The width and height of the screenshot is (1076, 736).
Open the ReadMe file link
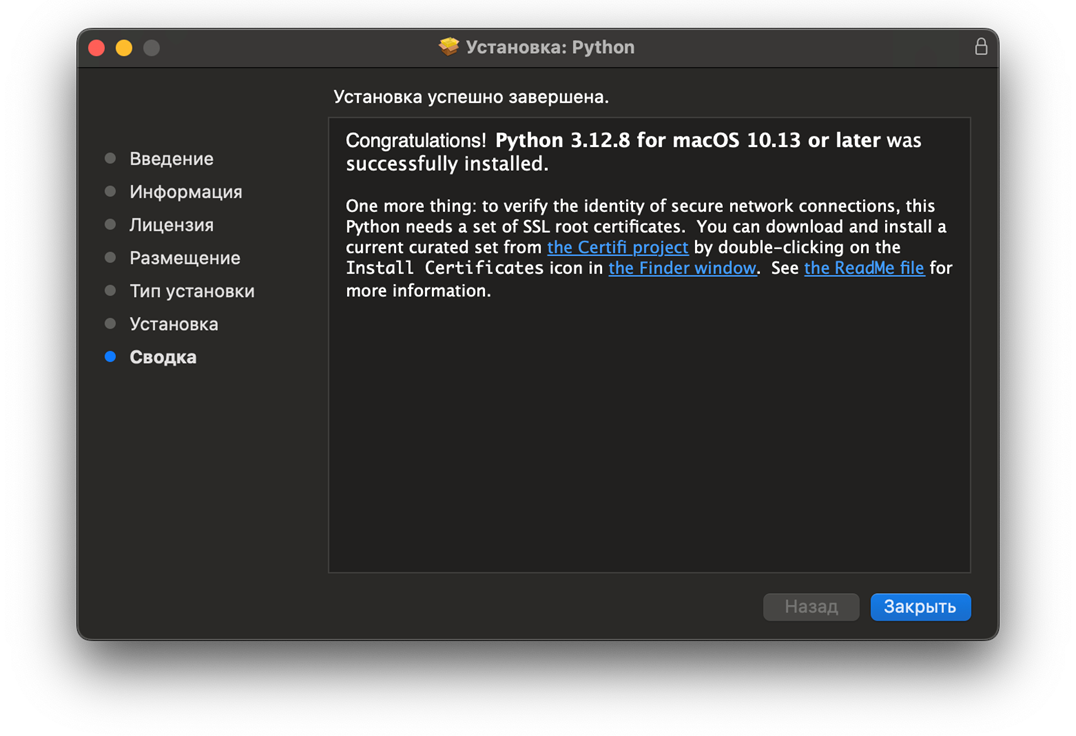coord(864,268)
